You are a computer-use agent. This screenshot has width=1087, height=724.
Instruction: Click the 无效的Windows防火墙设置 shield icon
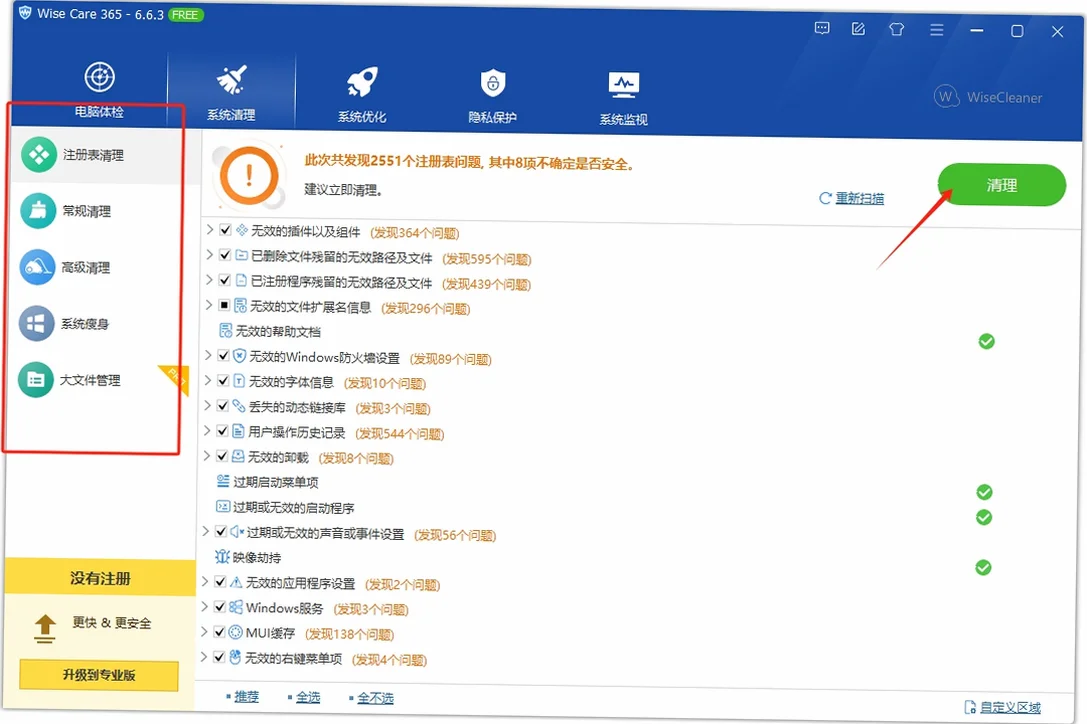tap(239, 356)
